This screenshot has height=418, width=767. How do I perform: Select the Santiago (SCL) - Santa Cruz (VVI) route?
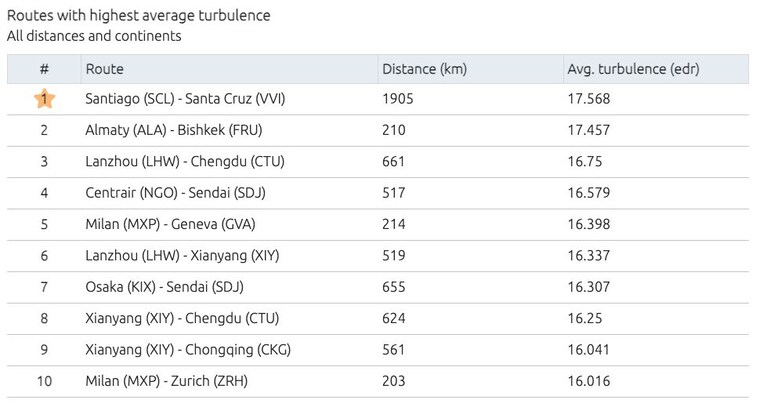pyautogui.click(x=185, y=99)
